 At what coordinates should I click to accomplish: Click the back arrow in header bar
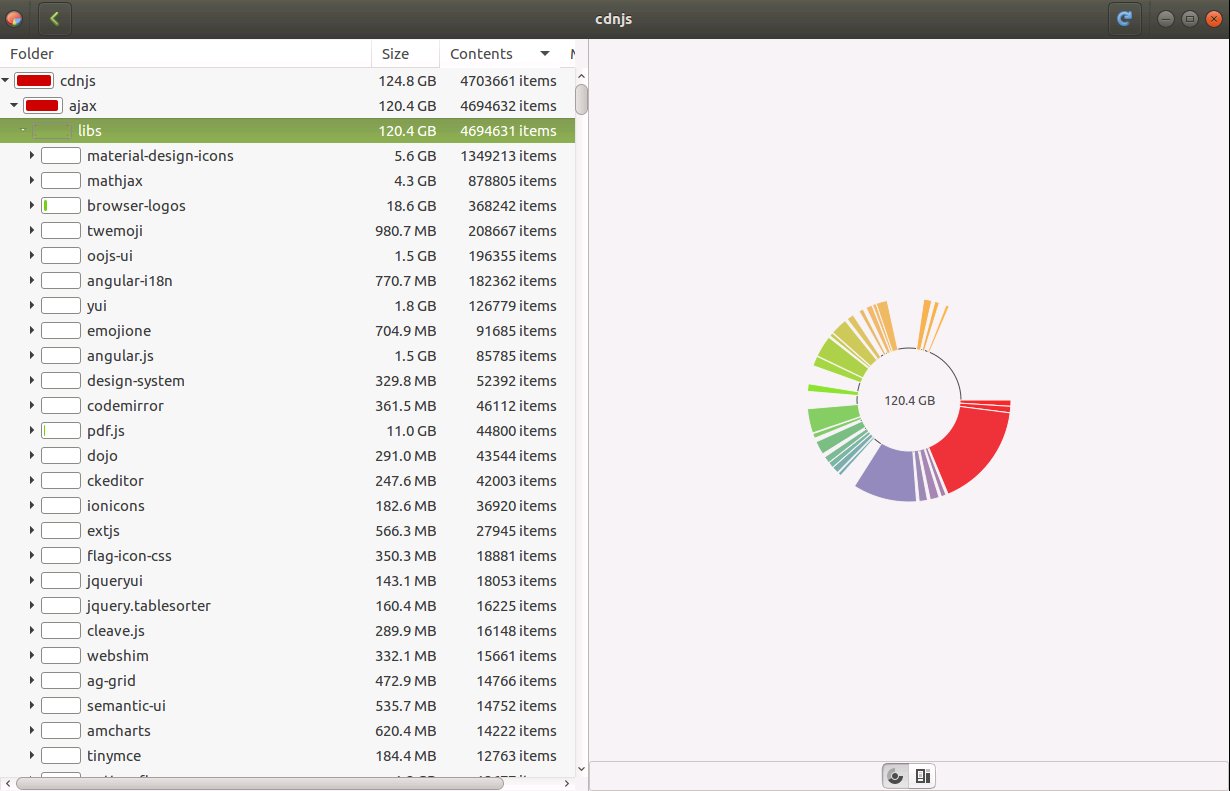pyautogui.click(x=55, y=18)
